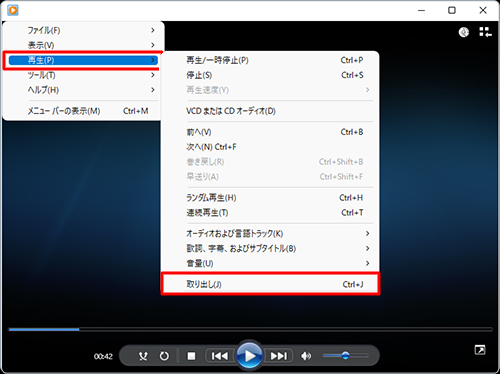500x374 pixels.
Task: Switch to library view icon
Action: 485,32
